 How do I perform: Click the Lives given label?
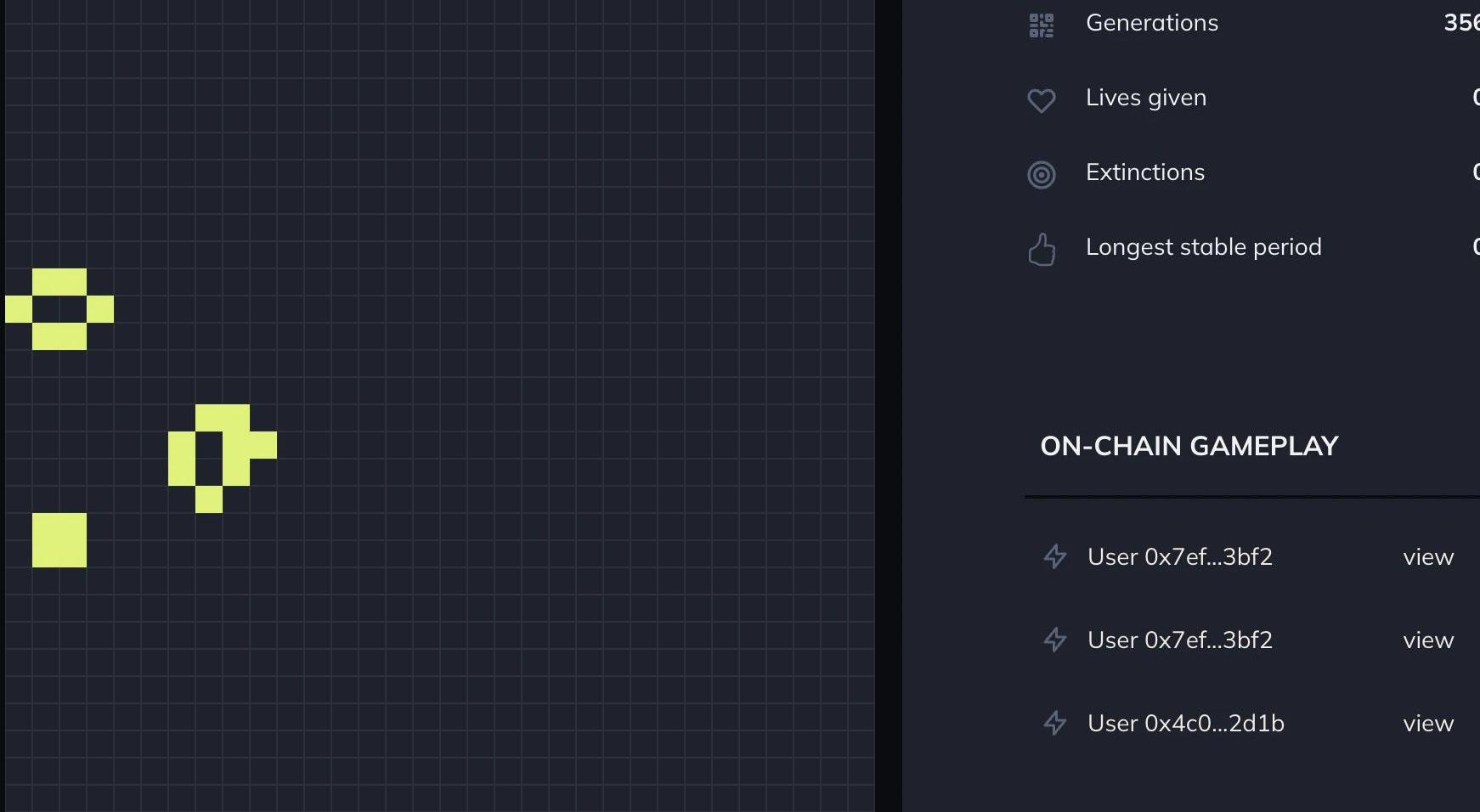[1145, 98]
